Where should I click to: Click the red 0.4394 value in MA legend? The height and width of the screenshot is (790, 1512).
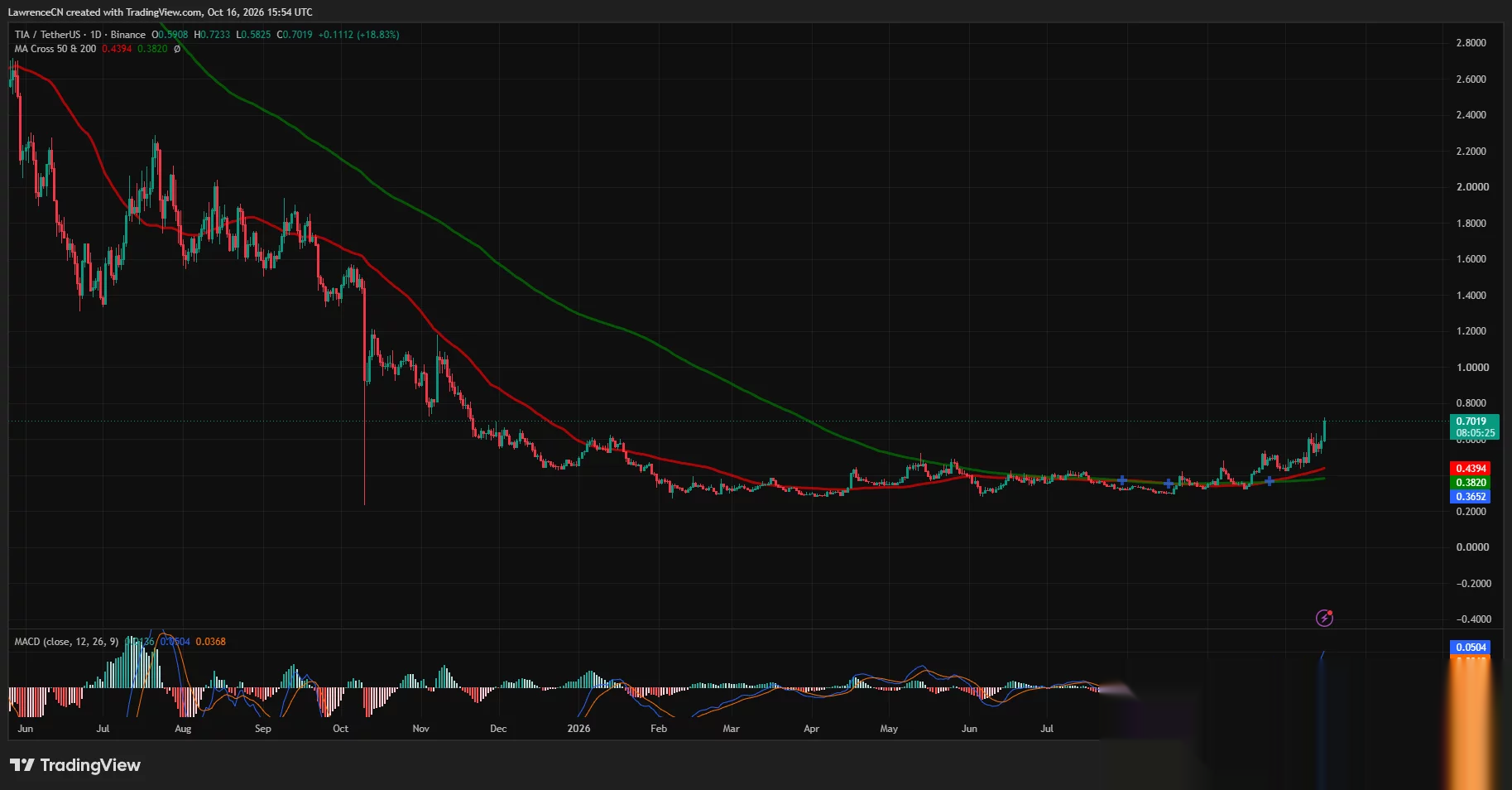click(117, 49)
